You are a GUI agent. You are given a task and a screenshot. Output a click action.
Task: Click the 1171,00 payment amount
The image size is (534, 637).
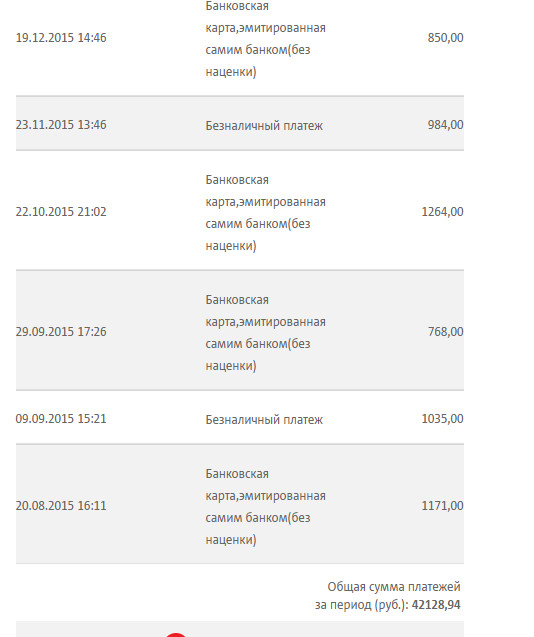click(x=443, y=505)
